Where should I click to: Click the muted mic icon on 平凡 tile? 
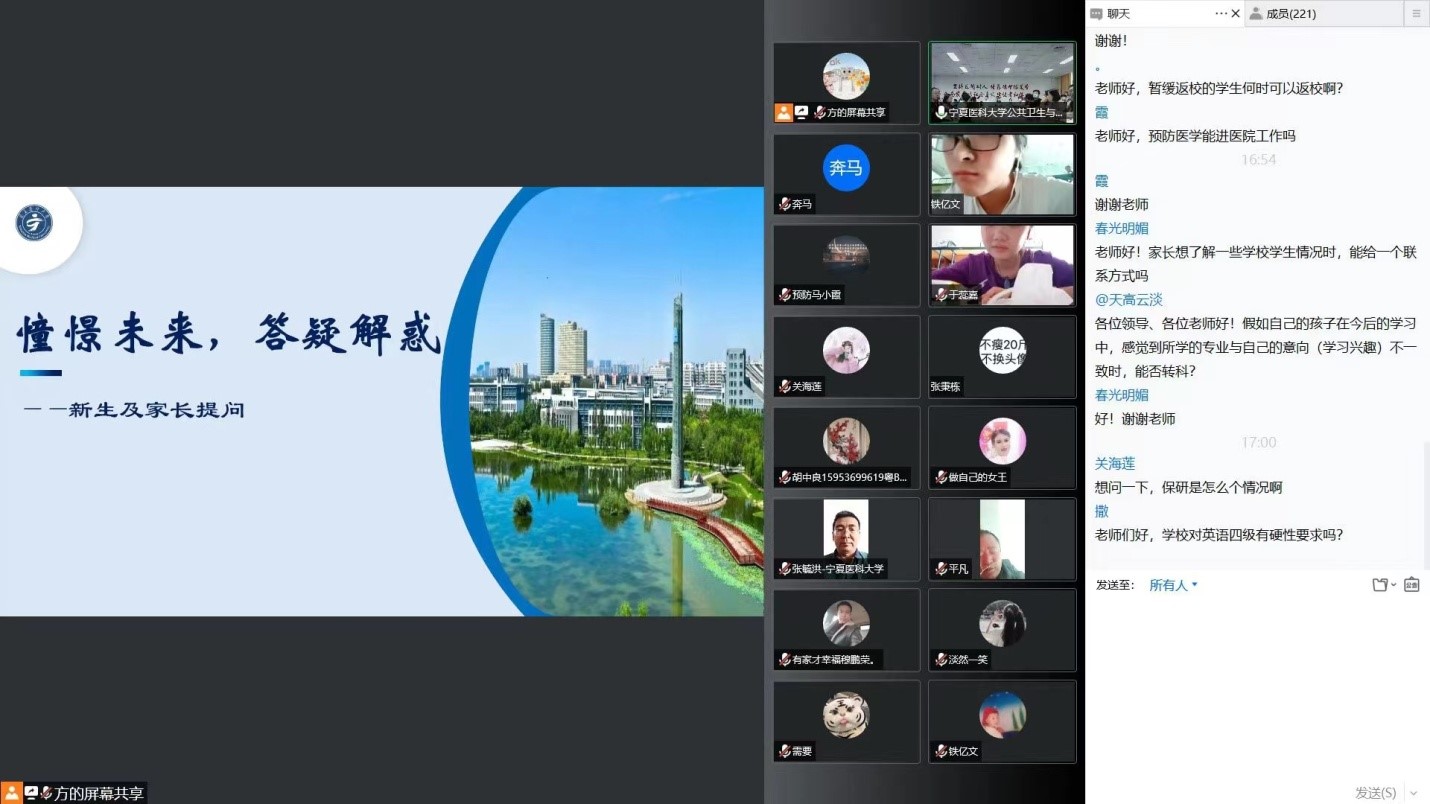pos(940,569)
